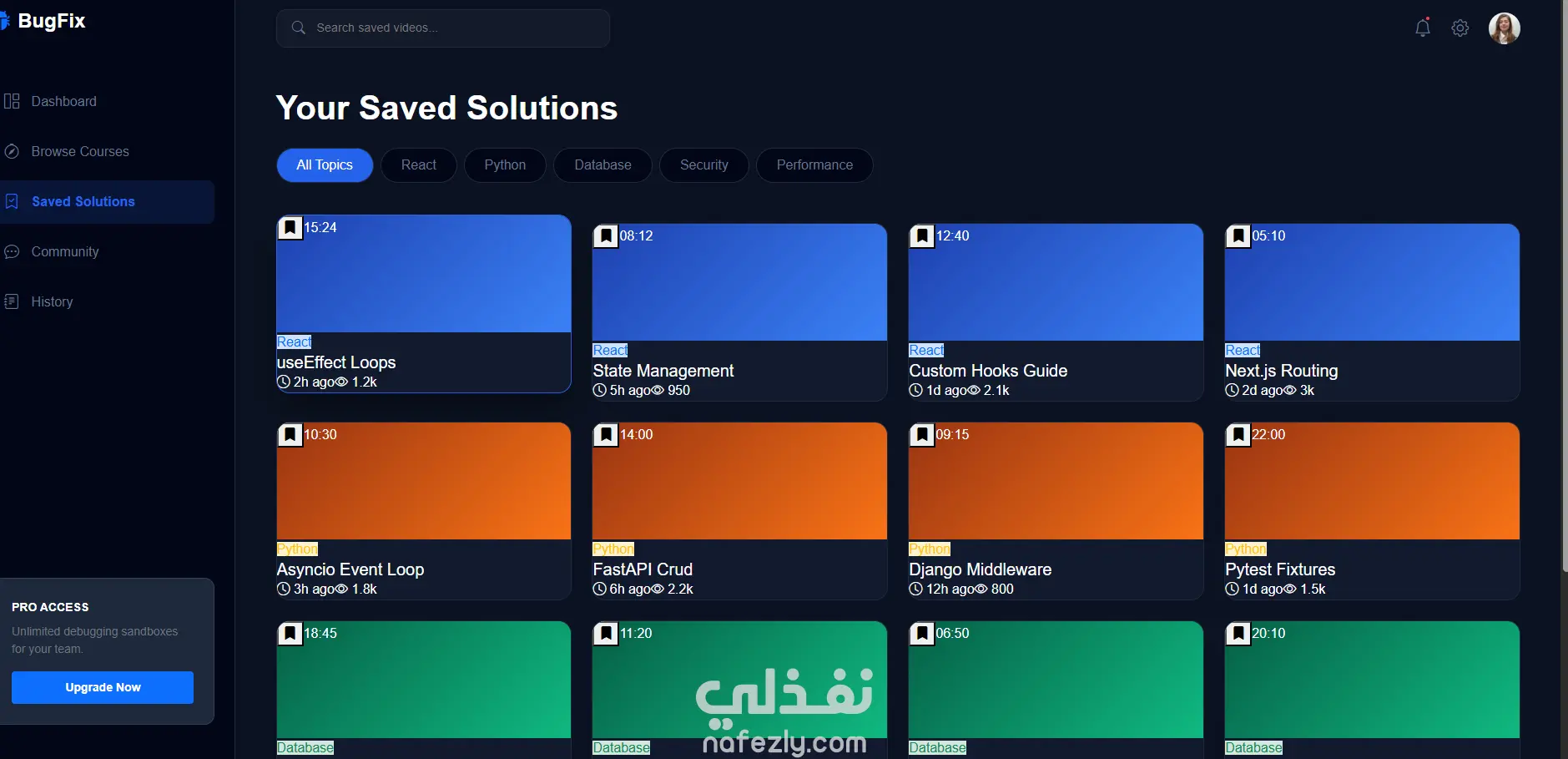Remove bookmark from Django Middleware card
Screen dimensions: 1568x759
click(922, 434)
